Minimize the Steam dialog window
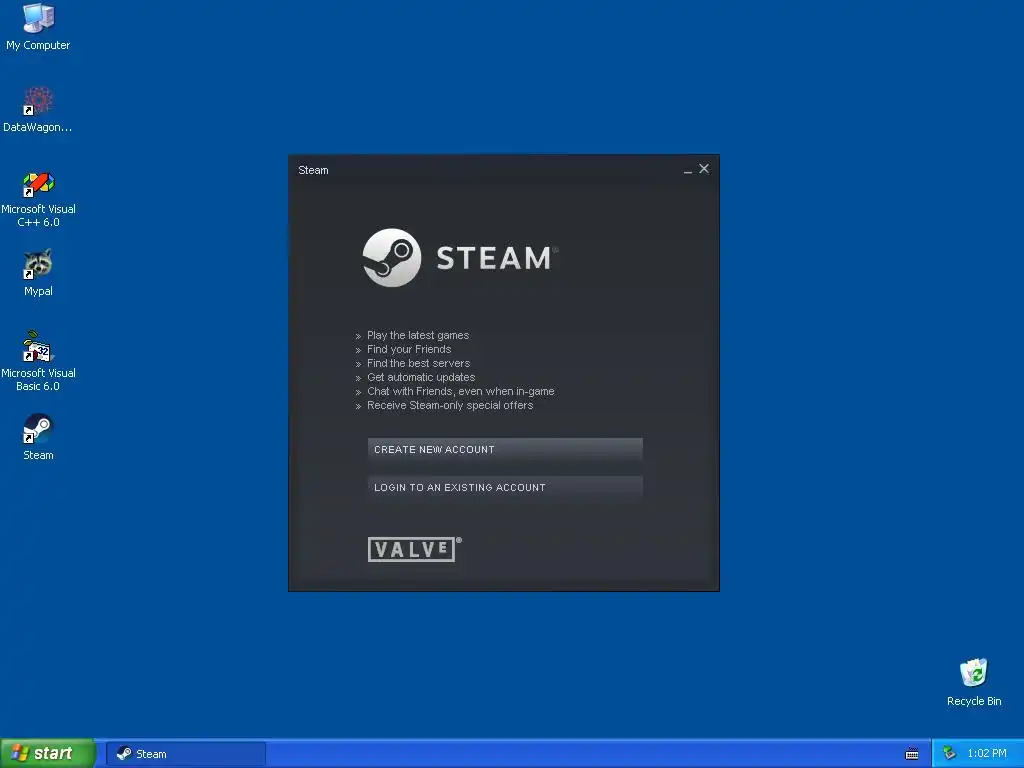 [x=688, y=170]
